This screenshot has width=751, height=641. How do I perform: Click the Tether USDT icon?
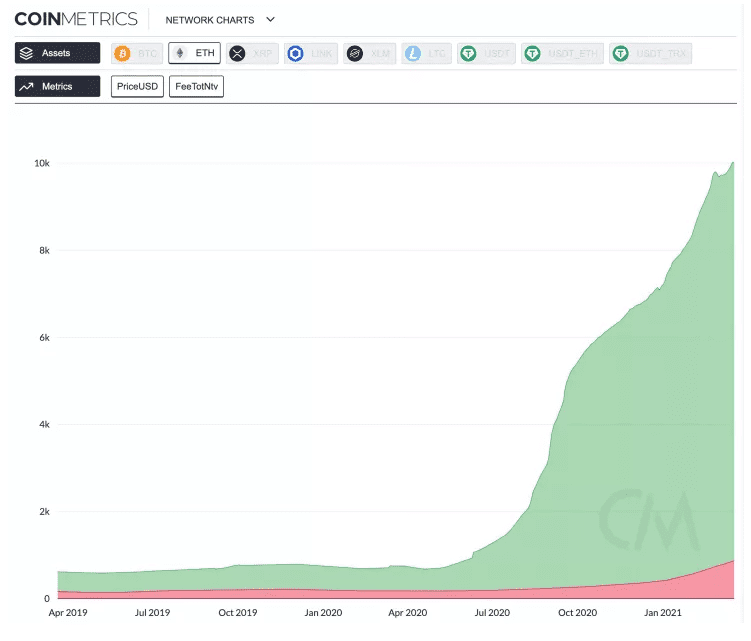point(468,53)
